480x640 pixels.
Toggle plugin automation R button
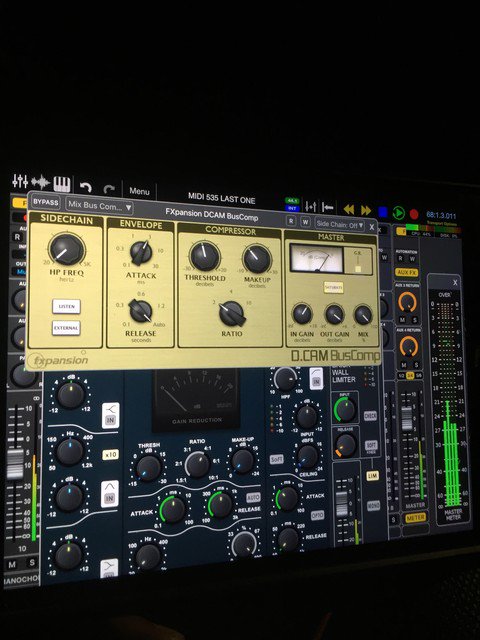point(291,221)
